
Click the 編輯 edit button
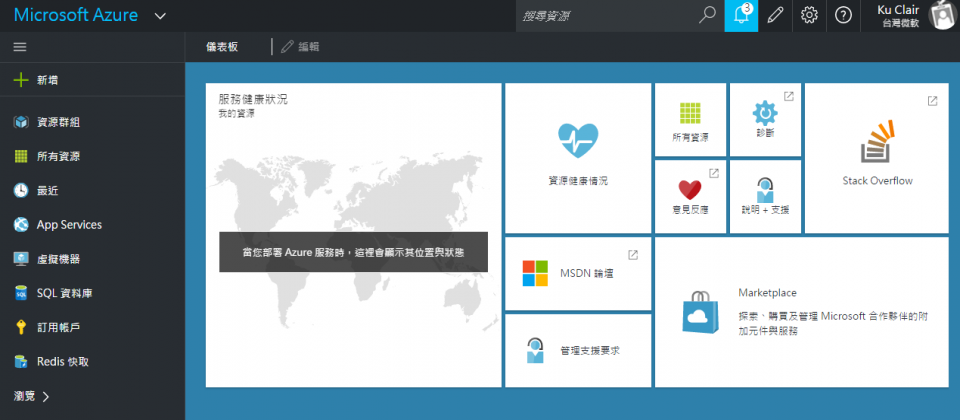coord(300,47)
